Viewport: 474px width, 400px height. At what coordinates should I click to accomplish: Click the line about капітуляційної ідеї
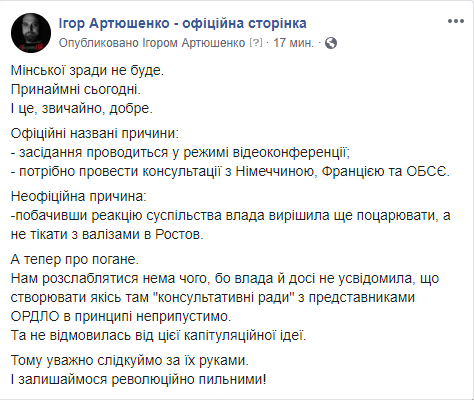tap(158, 335)
